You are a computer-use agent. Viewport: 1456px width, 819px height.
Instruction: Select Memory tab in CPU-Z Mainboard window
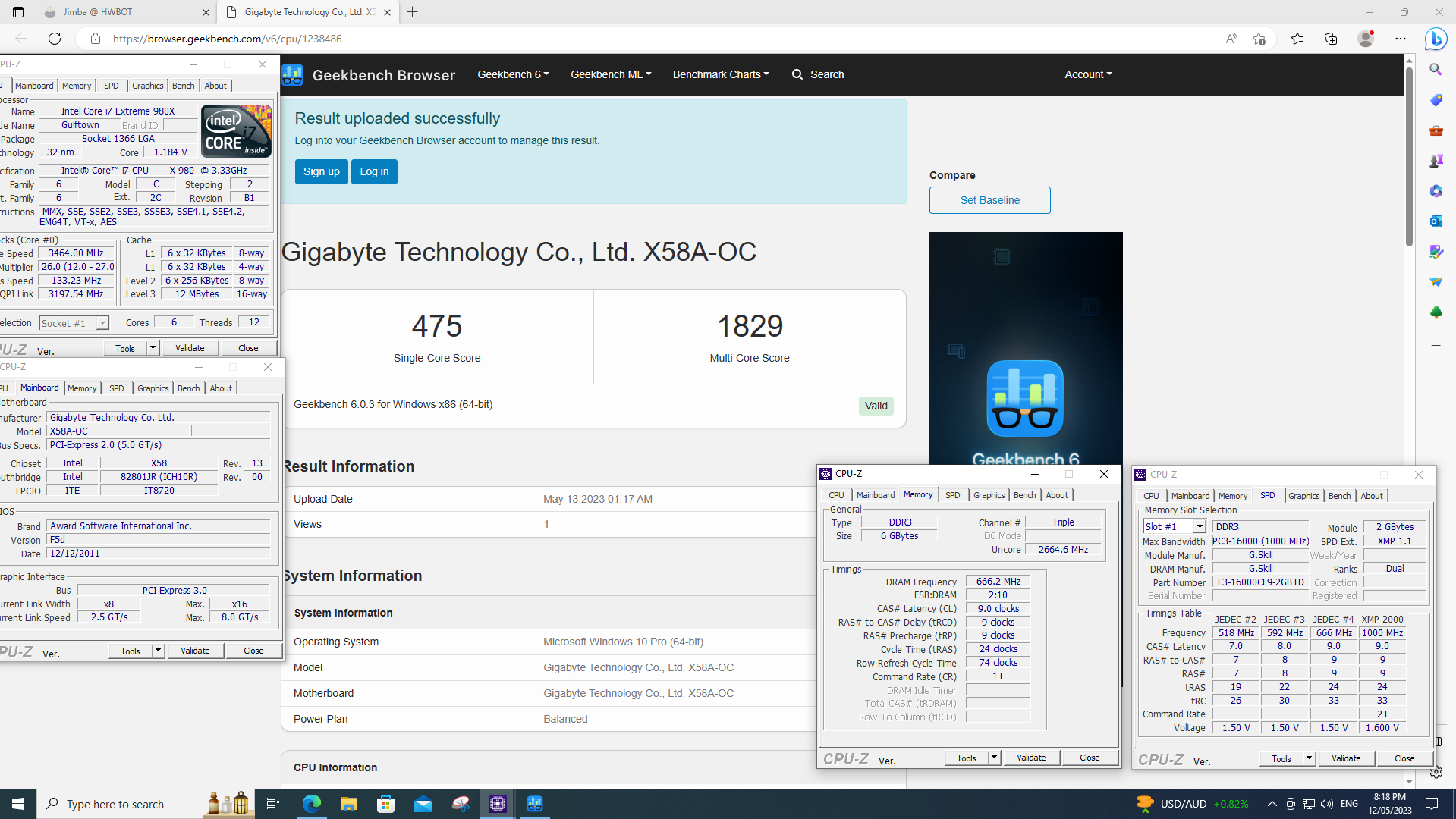[82, 388]
